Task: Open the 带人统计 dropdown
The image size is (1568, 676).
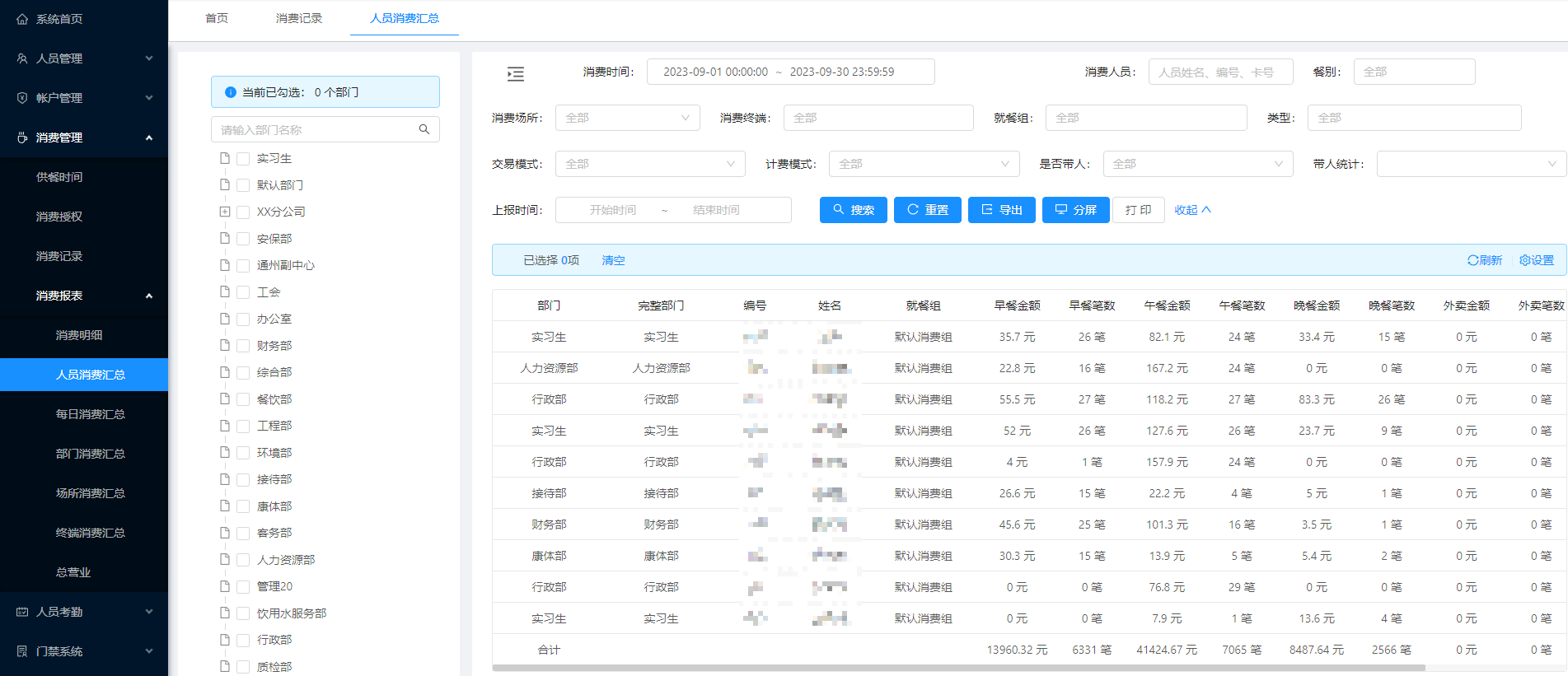Action: click(1471, 164)
